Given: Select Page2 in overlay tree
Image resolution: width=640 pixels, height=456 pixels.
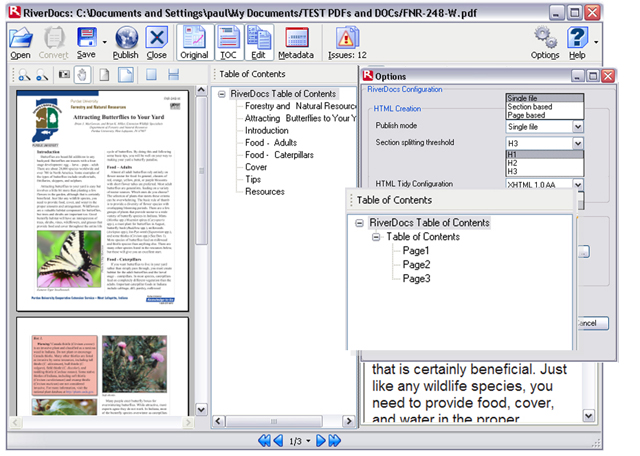Looking at the screenshot, I should [x=416, y=265].
